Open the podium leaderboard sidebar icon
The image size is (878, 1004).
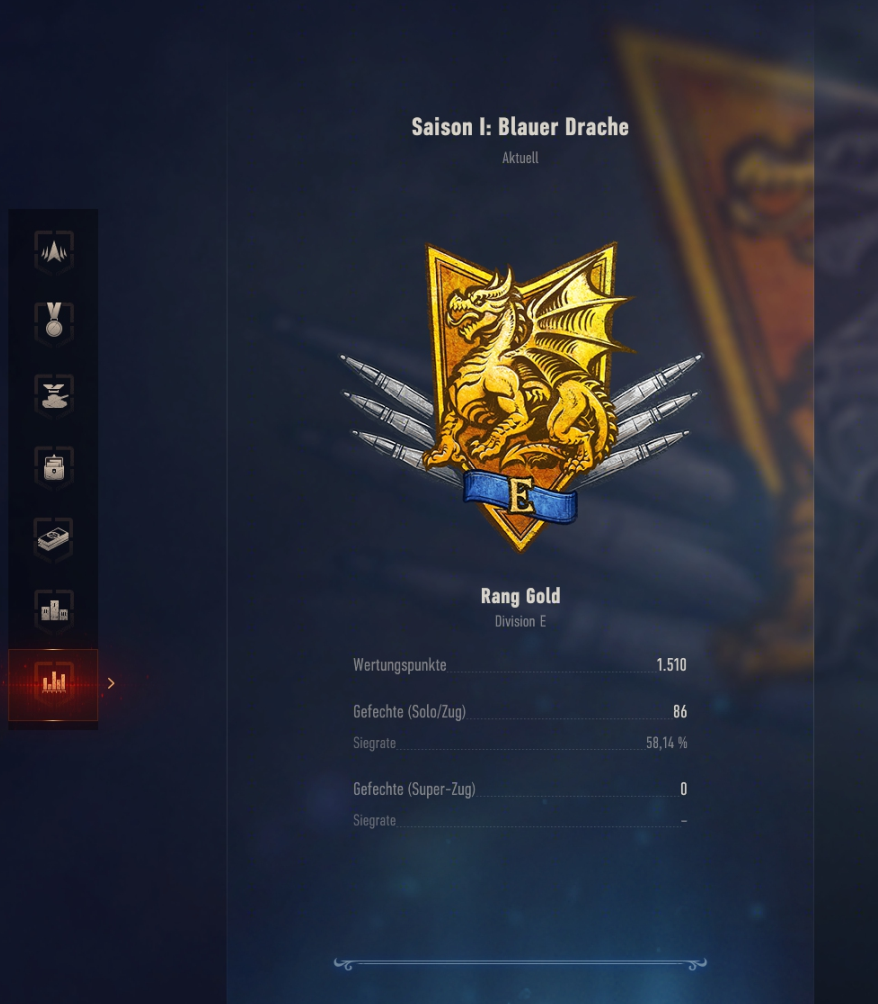tap(54, 611)
